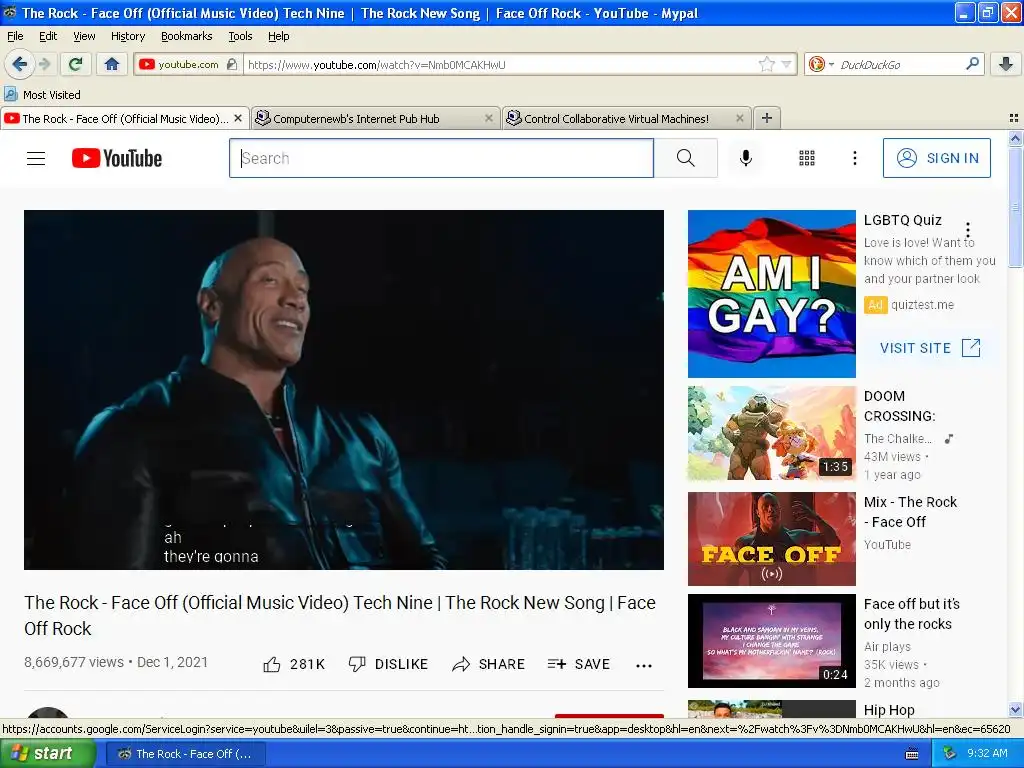Open the browser downloads arrow icon
The image size is (1024, 768).
pos(1006,64)
